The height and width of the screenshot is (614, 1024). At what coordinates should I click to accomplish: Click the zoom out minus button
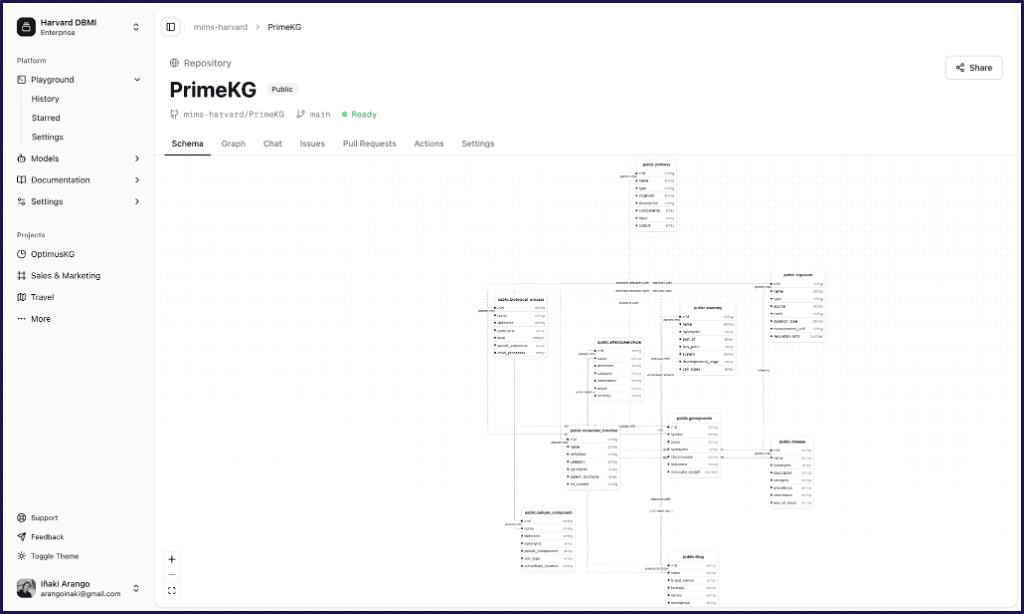172,575
